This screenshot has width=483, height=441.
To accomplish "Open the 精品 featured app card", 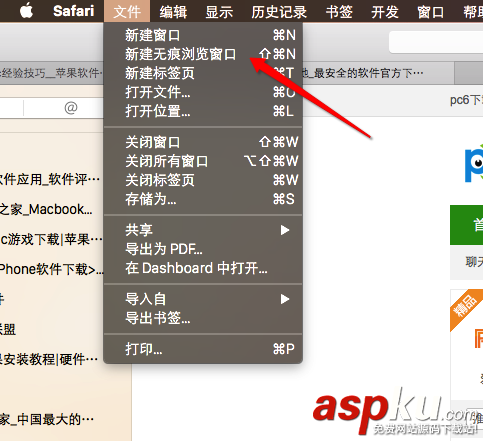I will 467,345.
